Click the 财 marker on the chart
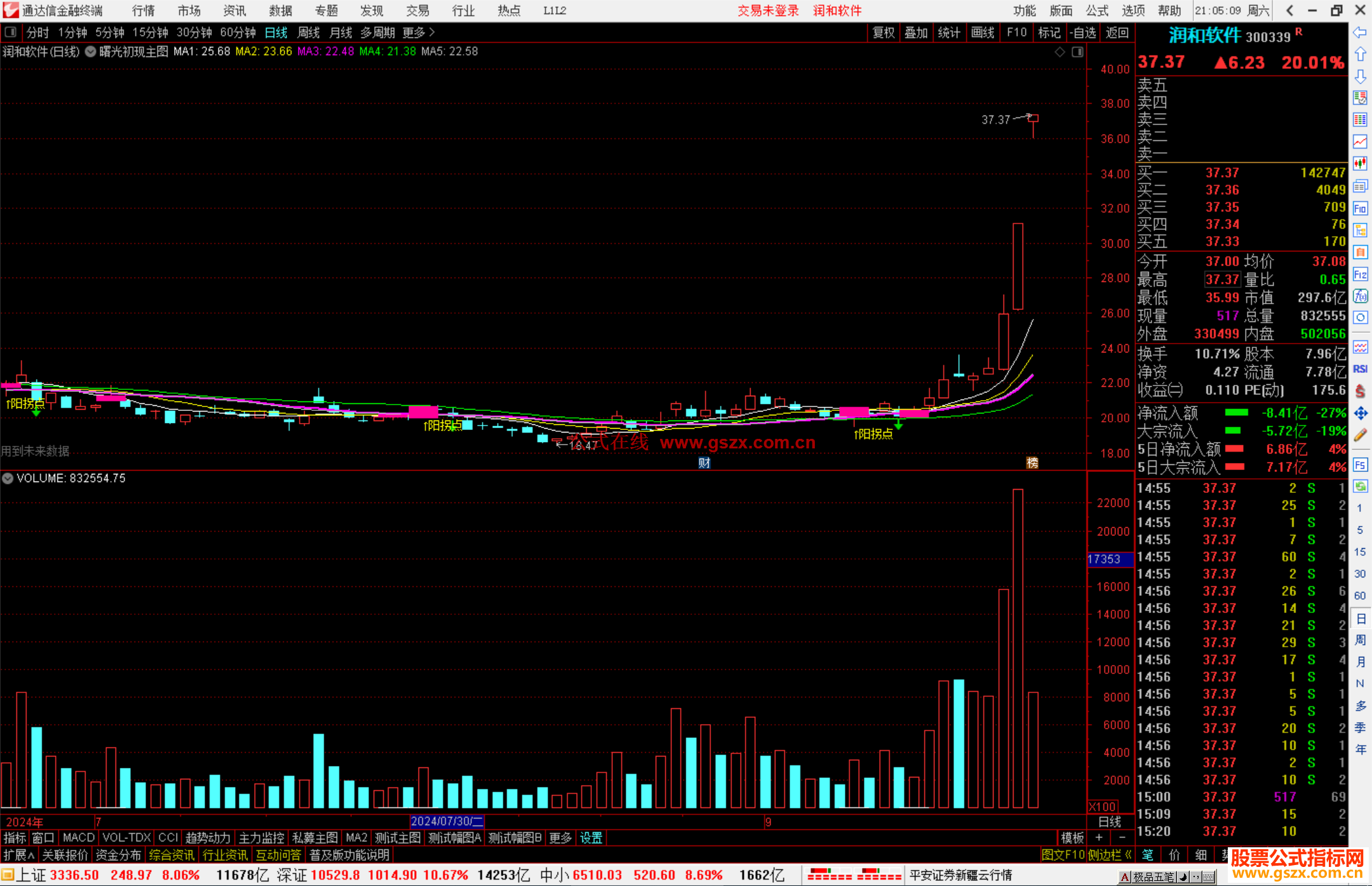This screenshot has width=1372, height=886. coord(704,463)
